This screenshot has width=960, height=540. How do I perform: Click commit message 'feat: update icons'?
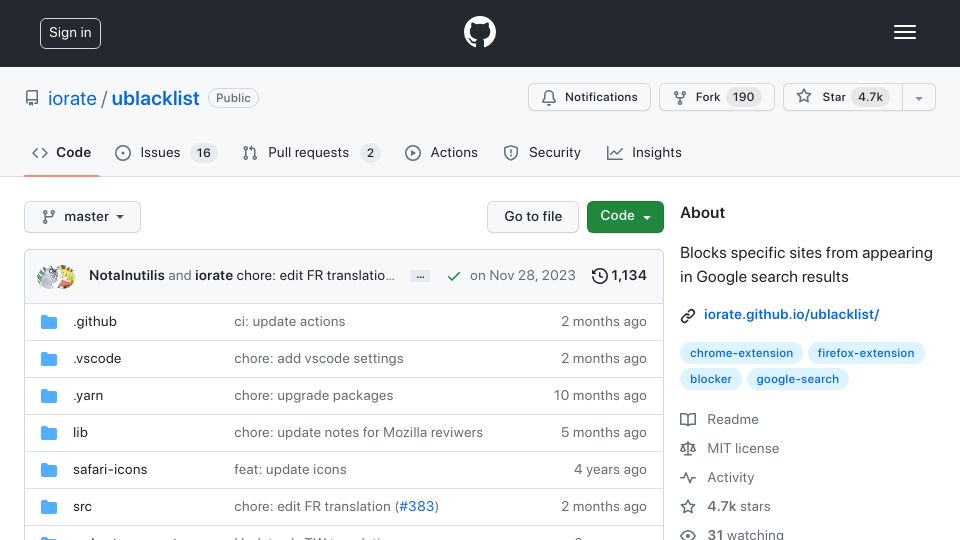(290, 470)
